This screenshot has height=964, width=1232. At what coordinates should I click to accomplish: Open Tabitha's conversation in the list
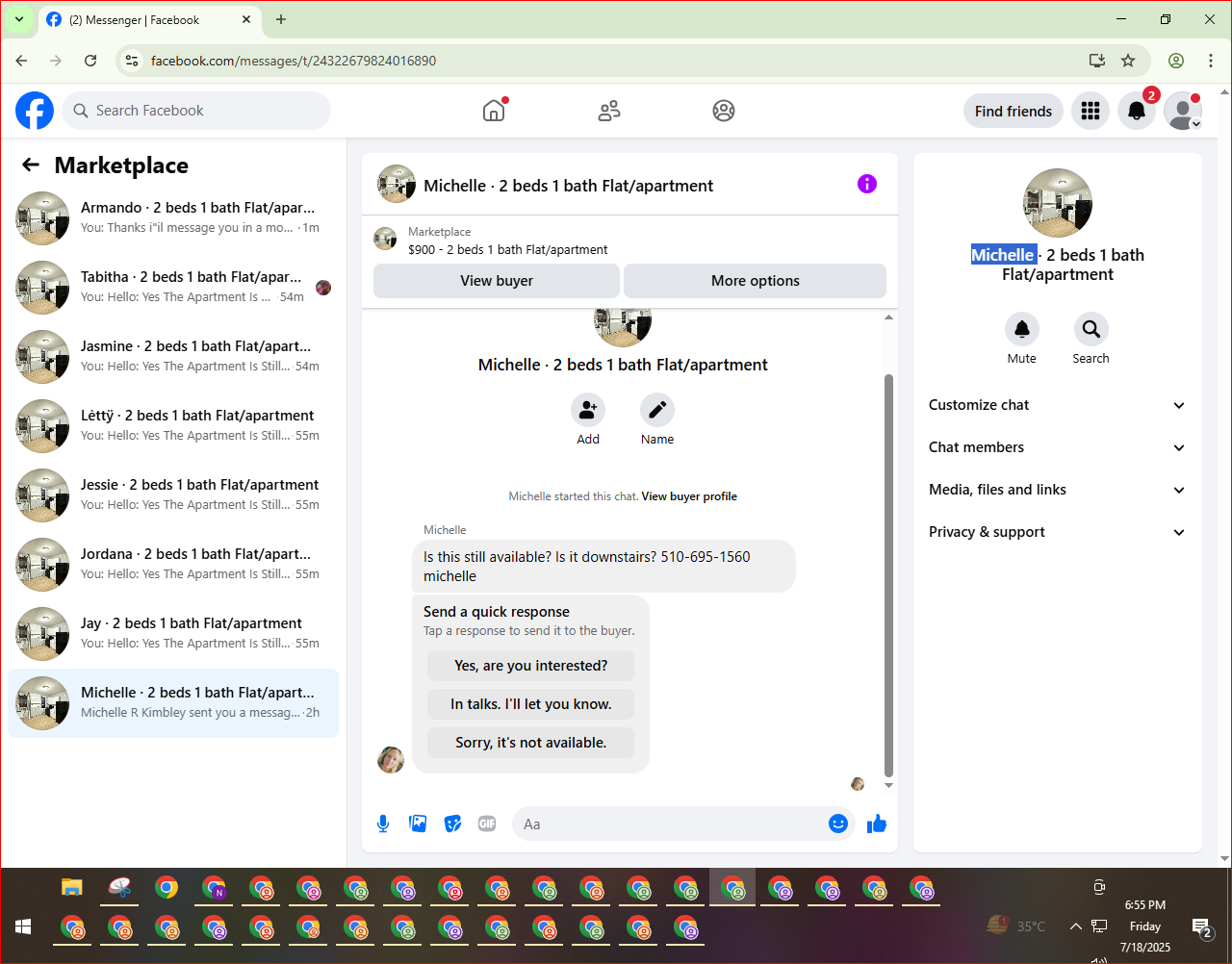point(173,288)
